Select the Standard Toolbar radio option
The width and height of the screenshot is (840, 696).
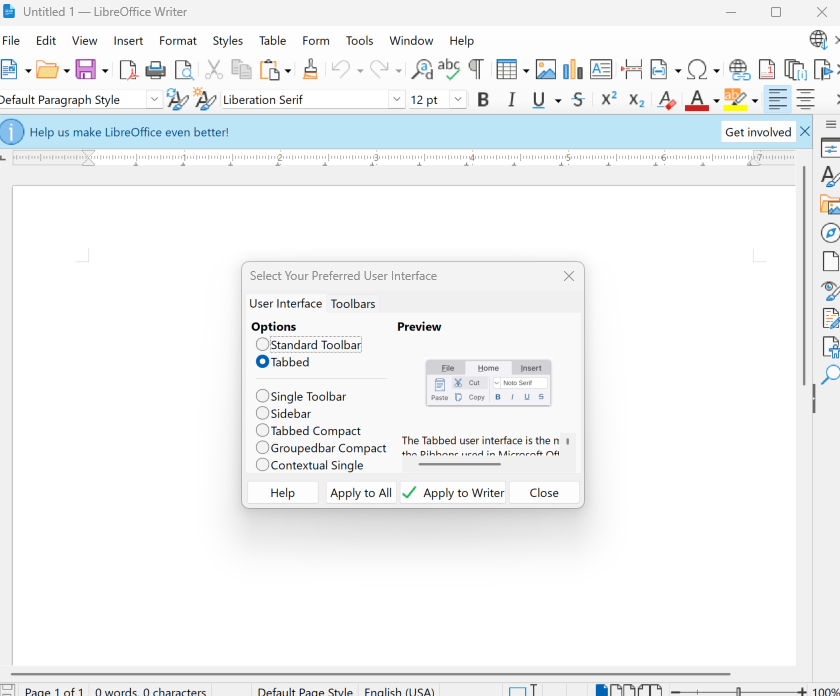point(262,344)
